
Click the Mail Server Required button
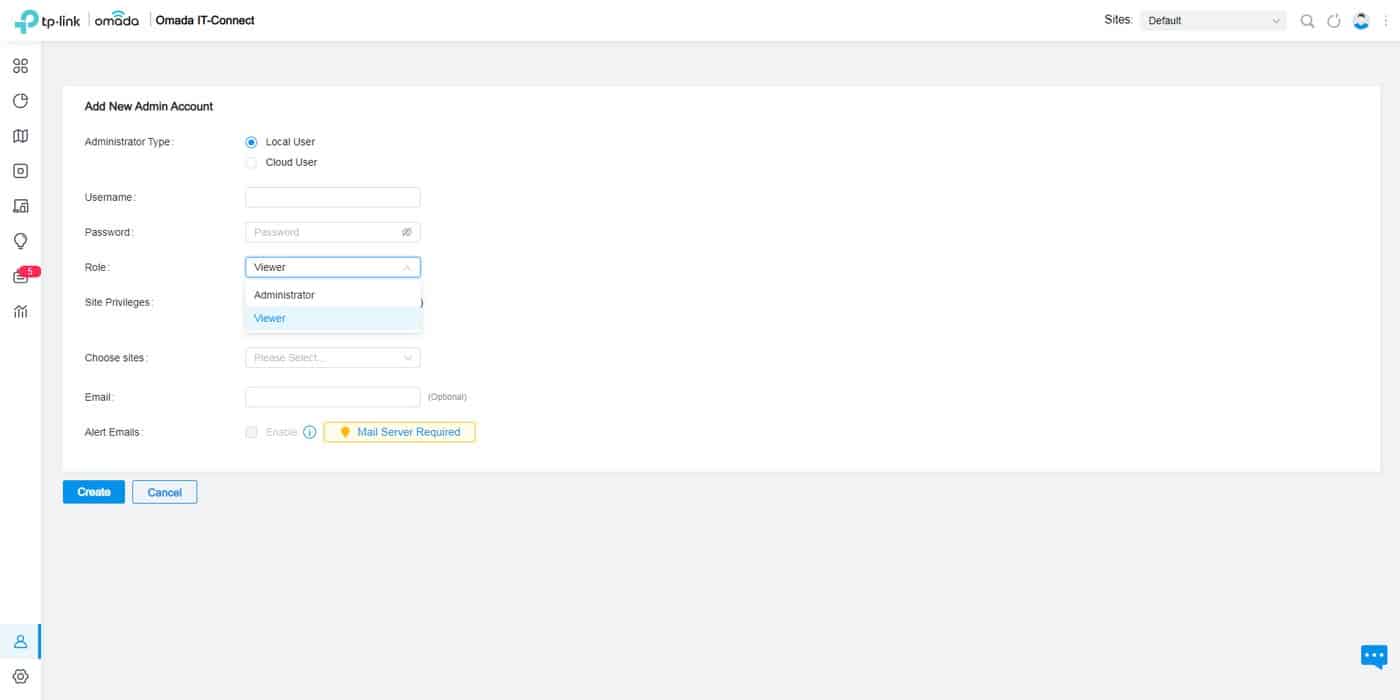(x=399, y=432)
